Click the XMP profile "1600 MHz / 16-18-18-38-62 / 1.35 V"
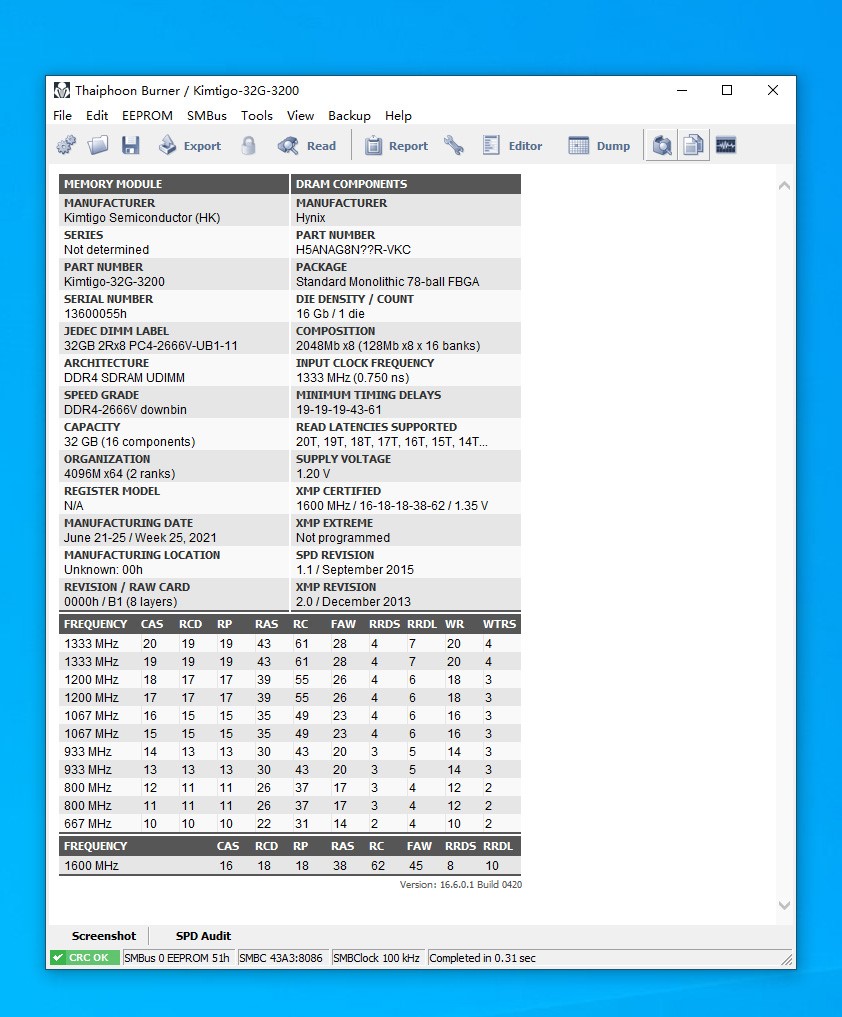 (392, 505)
